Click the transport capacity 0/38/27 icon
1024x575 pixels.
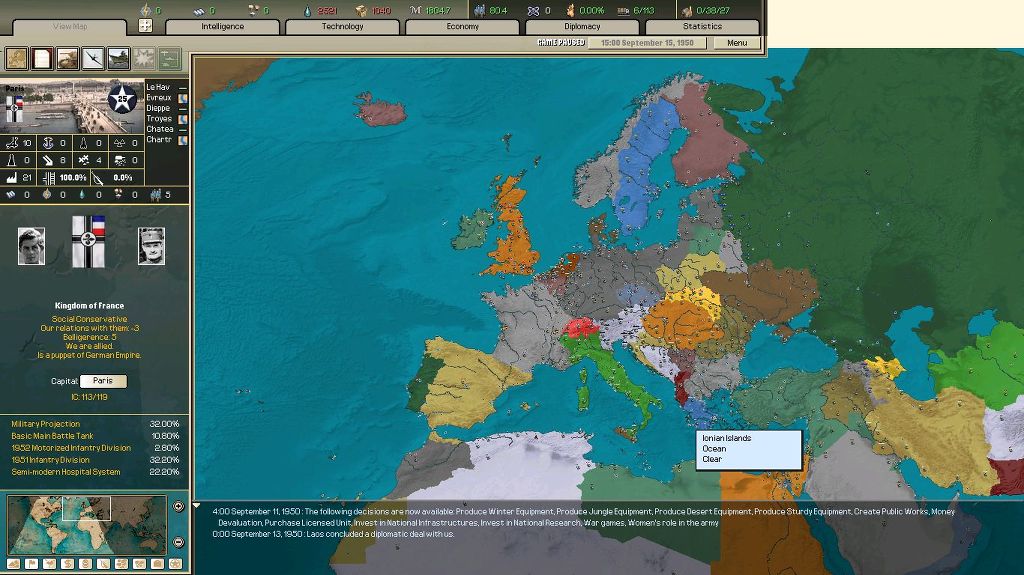tap(686, 10)
